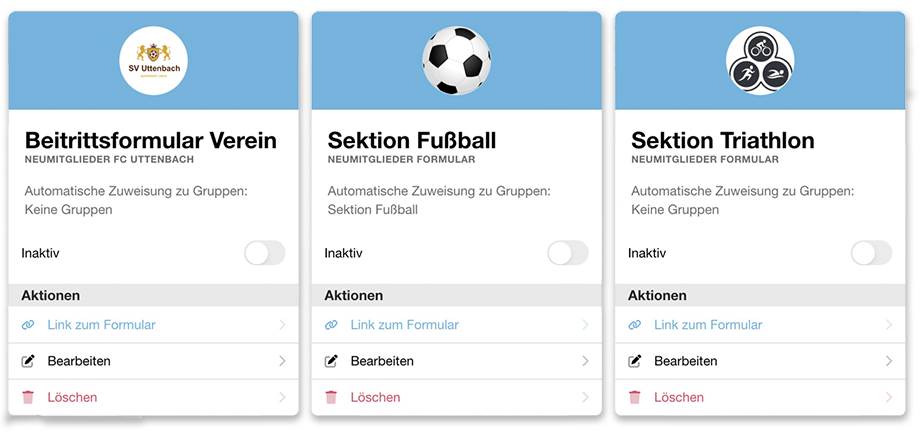The image size is (920, 433).
Task: Click pencil edit icon in Sektion Fußball card
Action: tap(331, 361)
